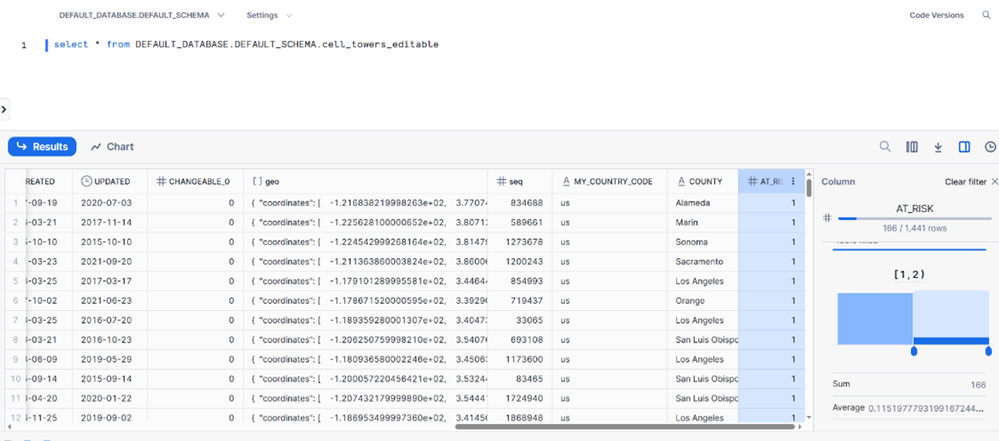Select the COUNTY column header
Image resolution: width=999 pixels, height=441 pixels.
703,181
